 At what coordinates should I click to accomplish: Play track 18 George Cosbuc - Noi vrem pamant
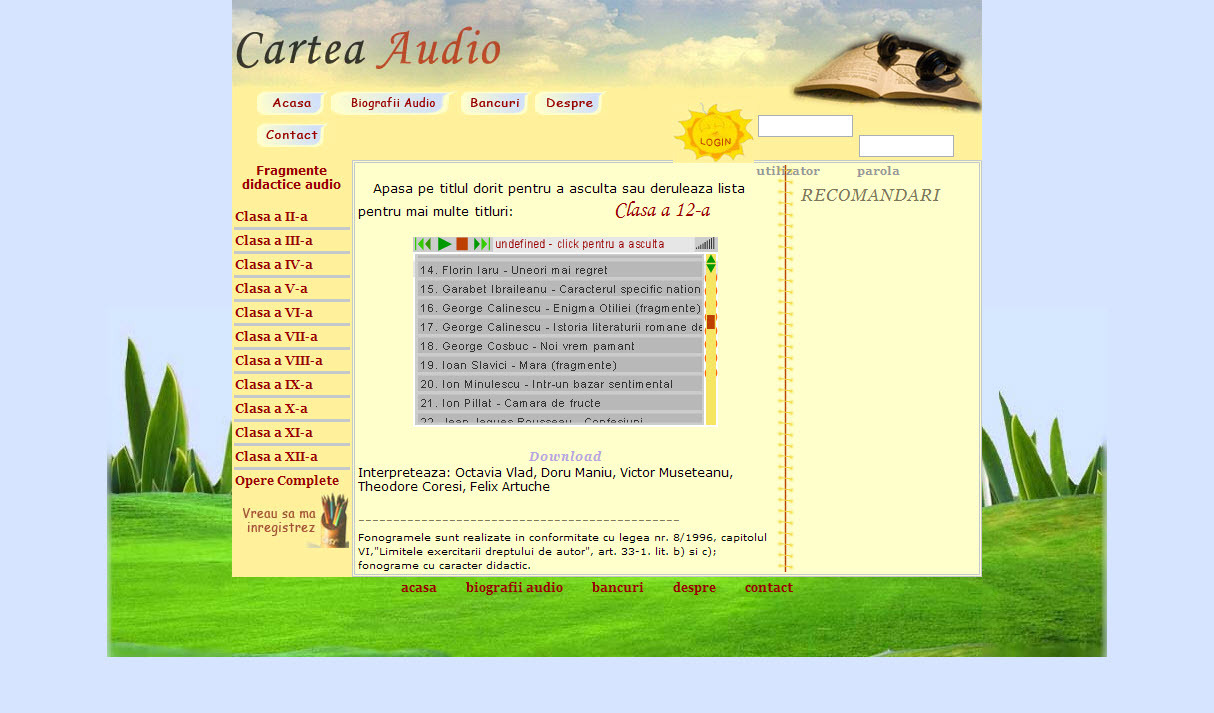[560, 346]
